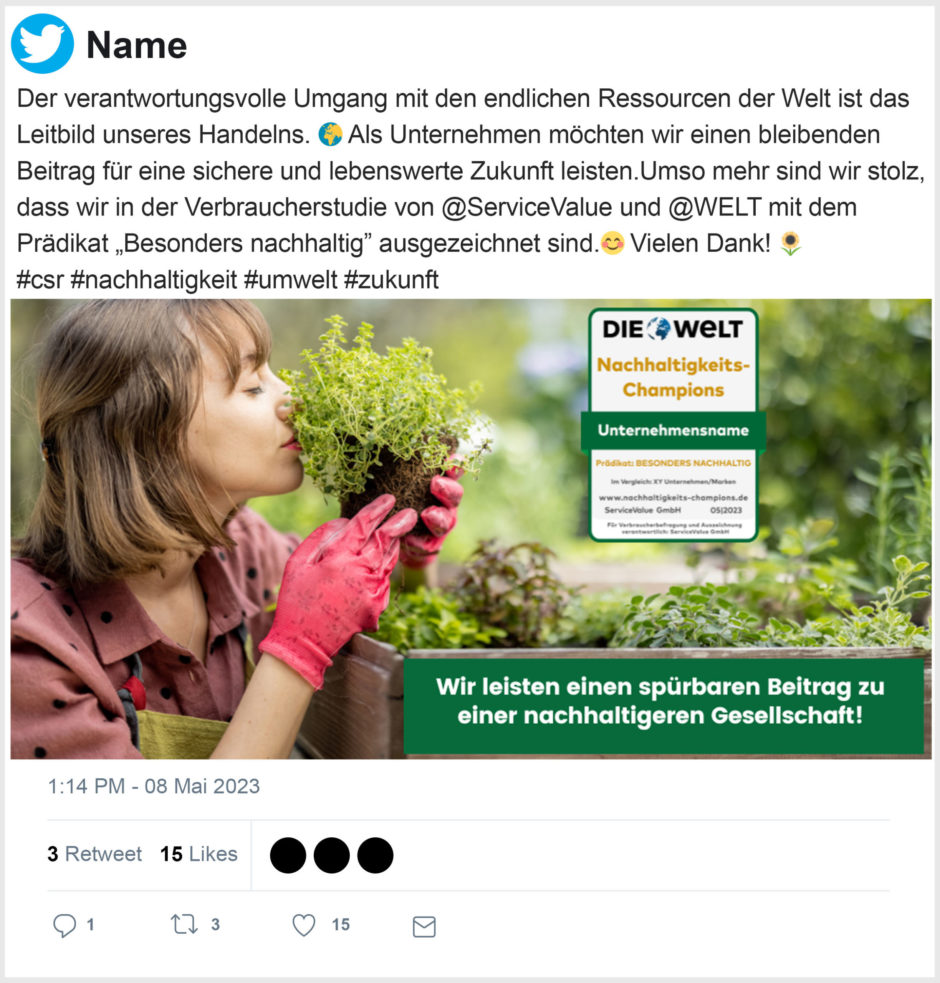Click the Die Welt Nachhaltigkeits-Champions badge

coord(673,424)
